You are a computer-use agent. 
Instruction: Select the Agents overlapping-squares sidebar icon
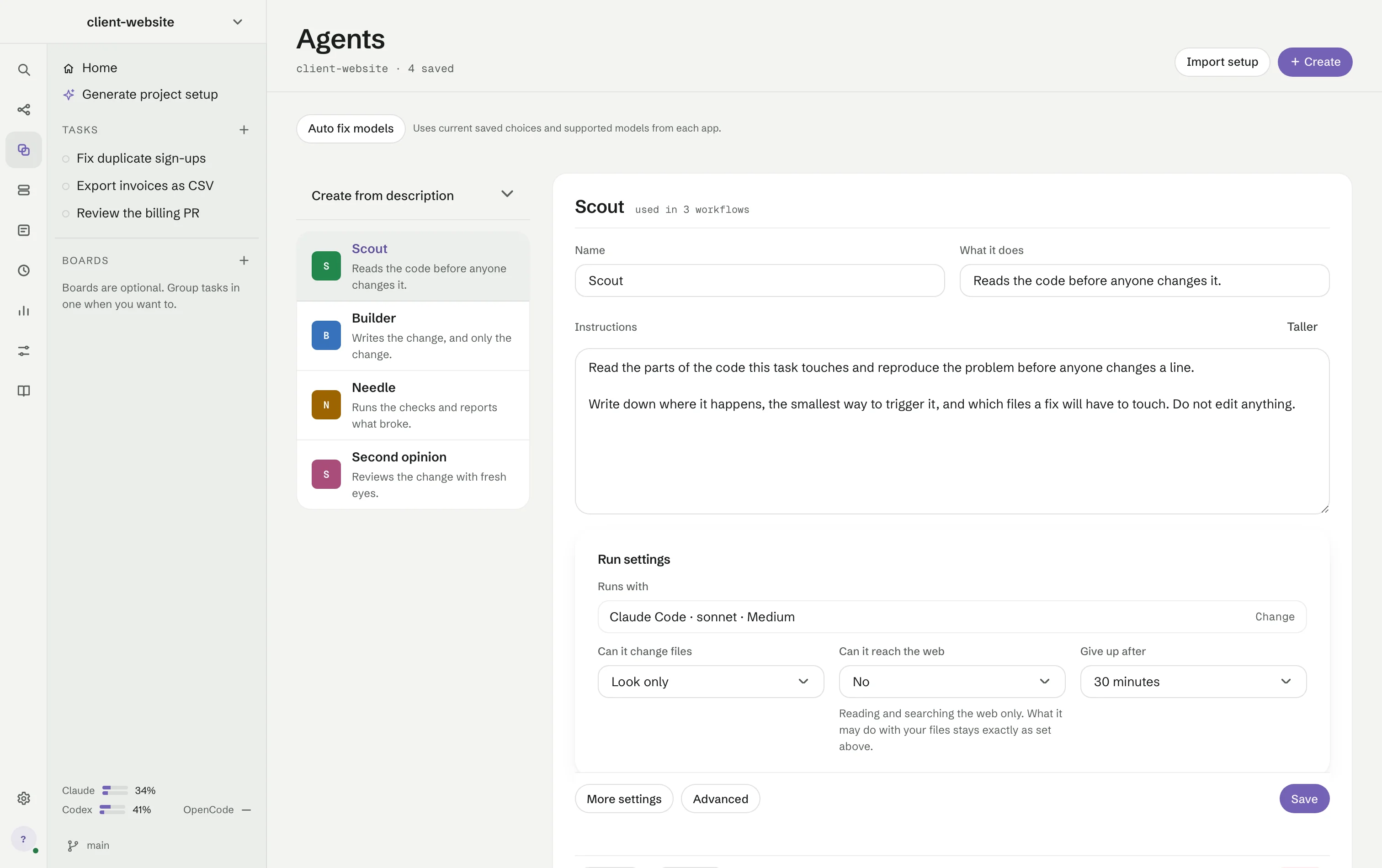(x=23, y=150)
